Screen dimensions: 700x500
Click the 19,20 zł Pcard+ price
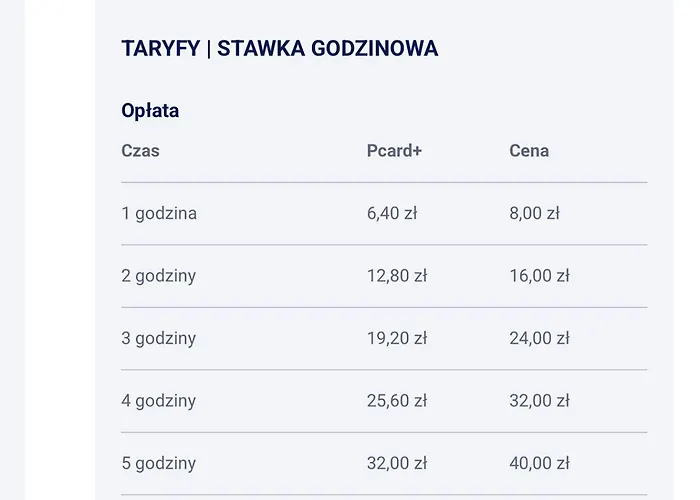396,338
